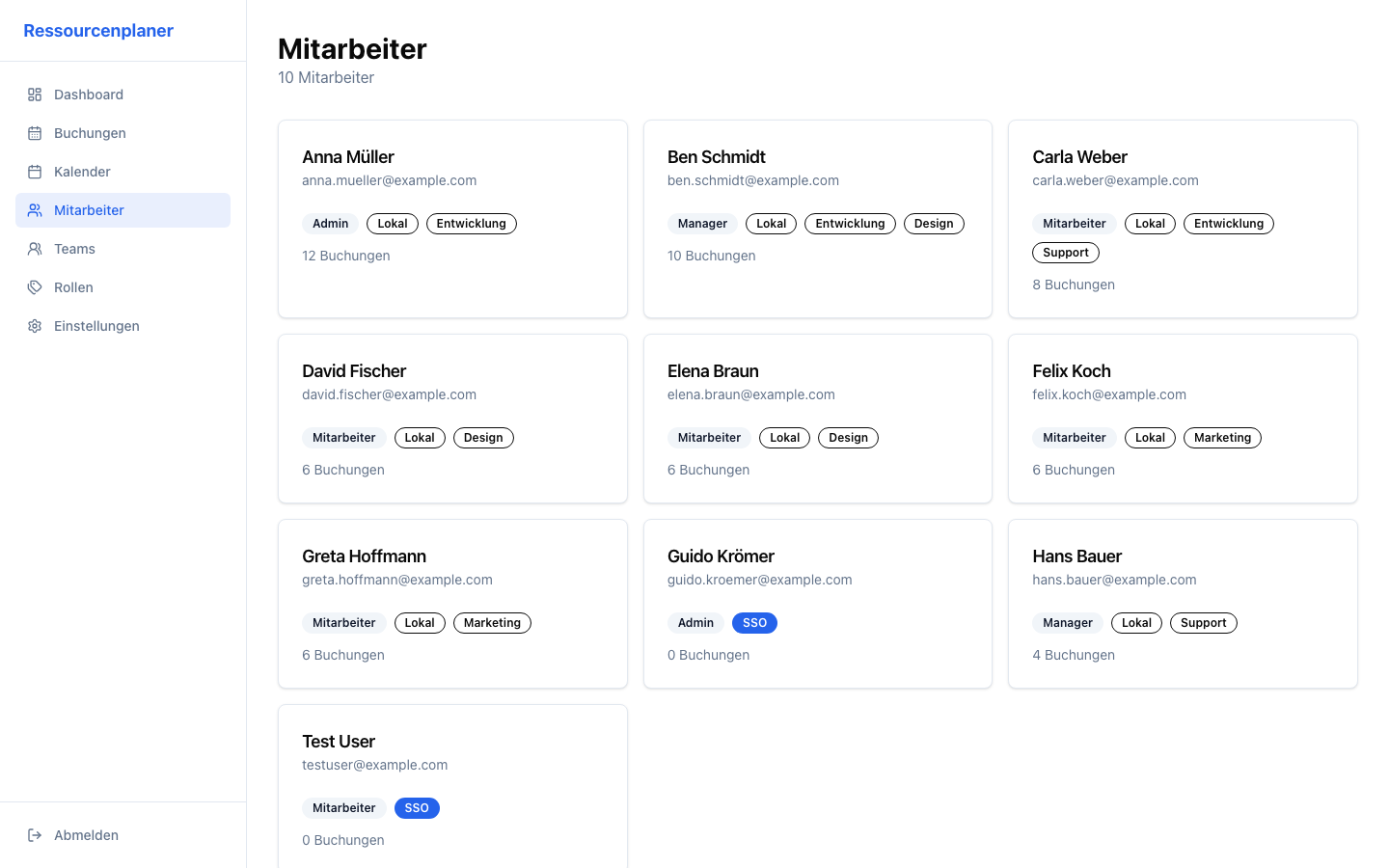
Task: Click the Support tag on Carla Weber's card
Action: 1066,253
